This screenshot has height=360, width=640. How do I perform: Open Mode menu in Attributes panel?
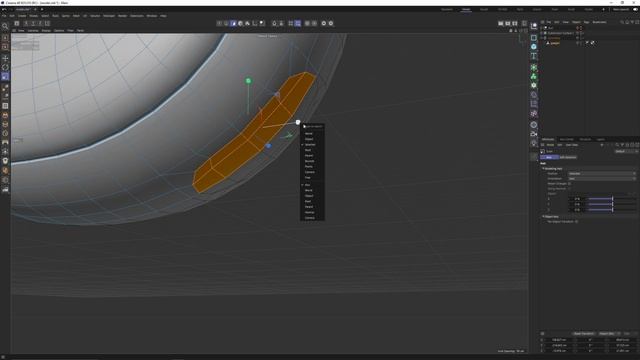[x=550, y=145]
